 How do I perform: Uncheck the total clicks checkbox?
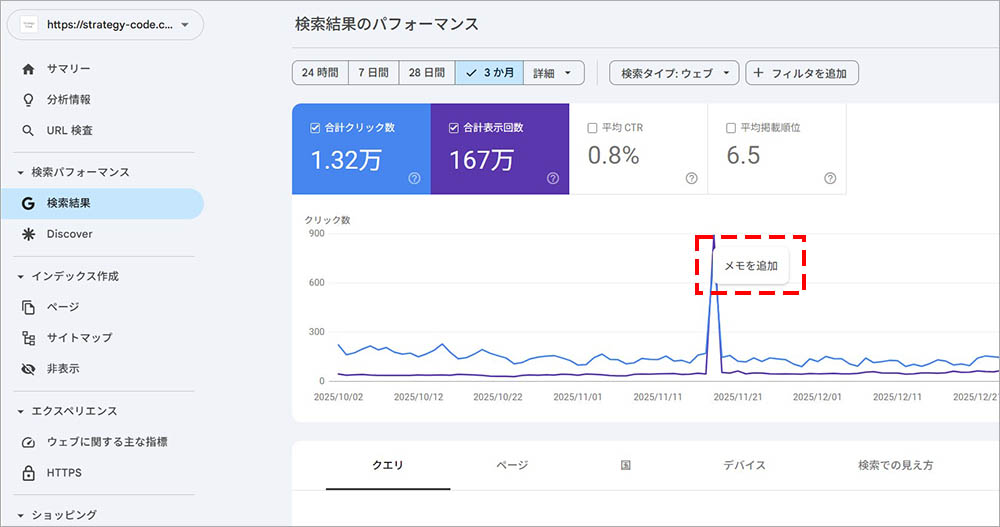tap(315, 128)
